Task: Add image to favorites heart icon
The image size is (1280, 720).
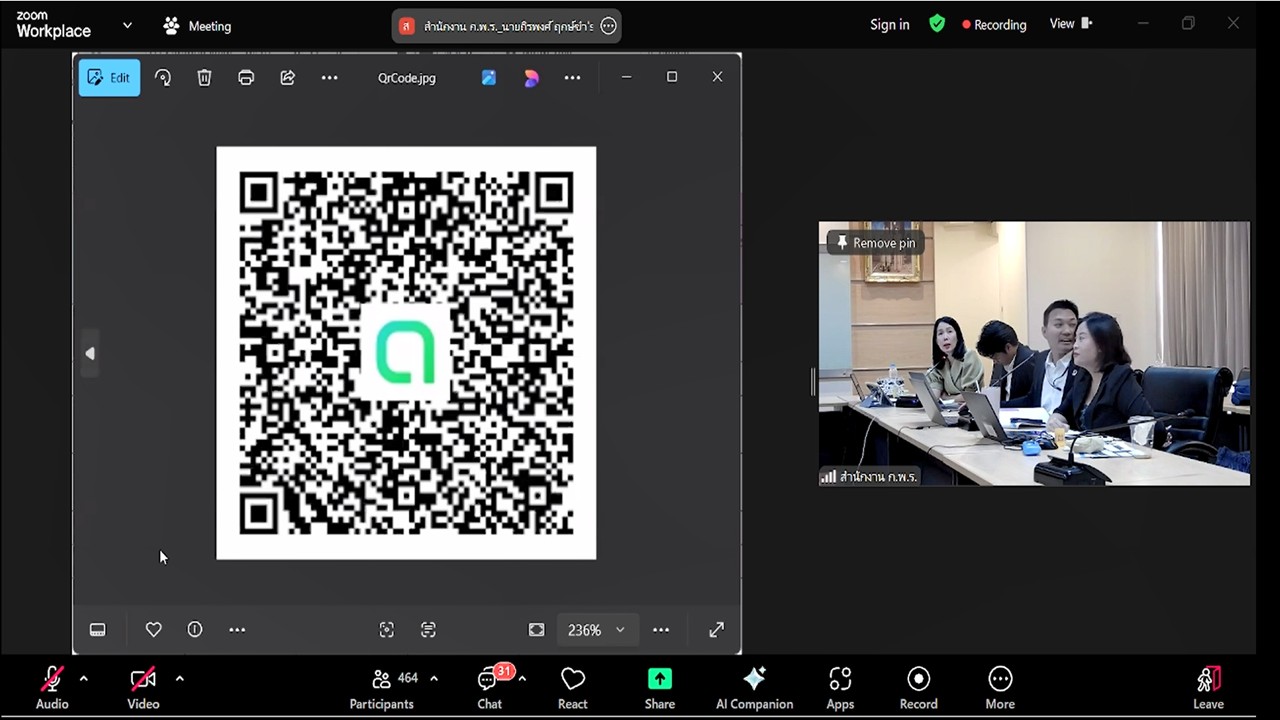Action: click(x=153, y=630)
